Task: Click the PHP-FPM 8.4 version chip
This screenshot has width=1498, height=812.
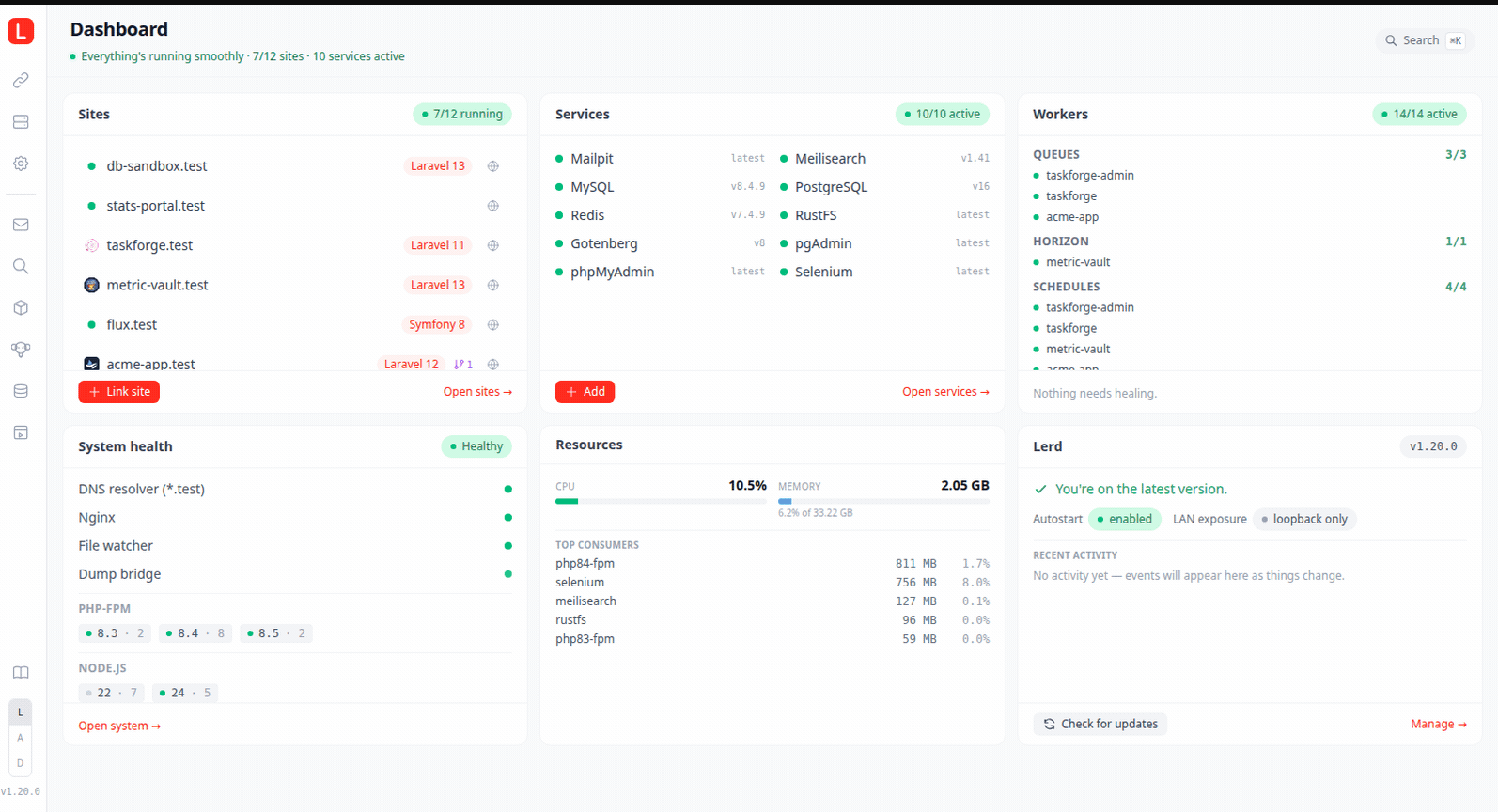Action: (195, 633)
